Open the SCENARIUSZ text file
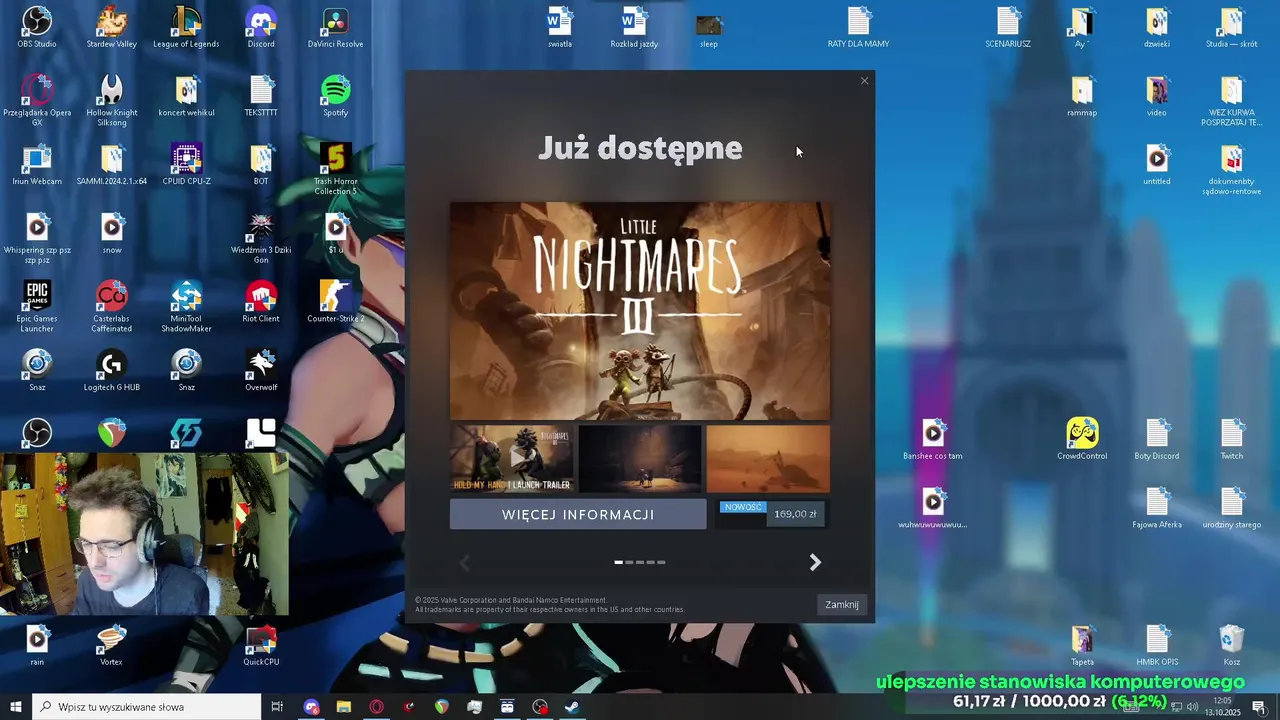Screen dimensions: 1280x720 pyautogui.click(x=1008, y=27)
